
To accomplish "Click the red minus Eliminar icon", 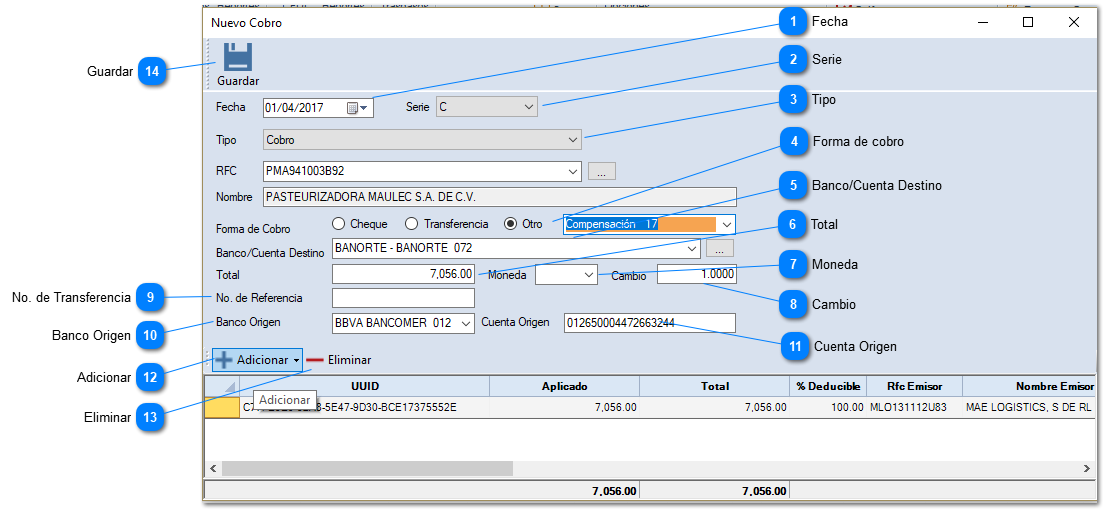I will (315, 360).
